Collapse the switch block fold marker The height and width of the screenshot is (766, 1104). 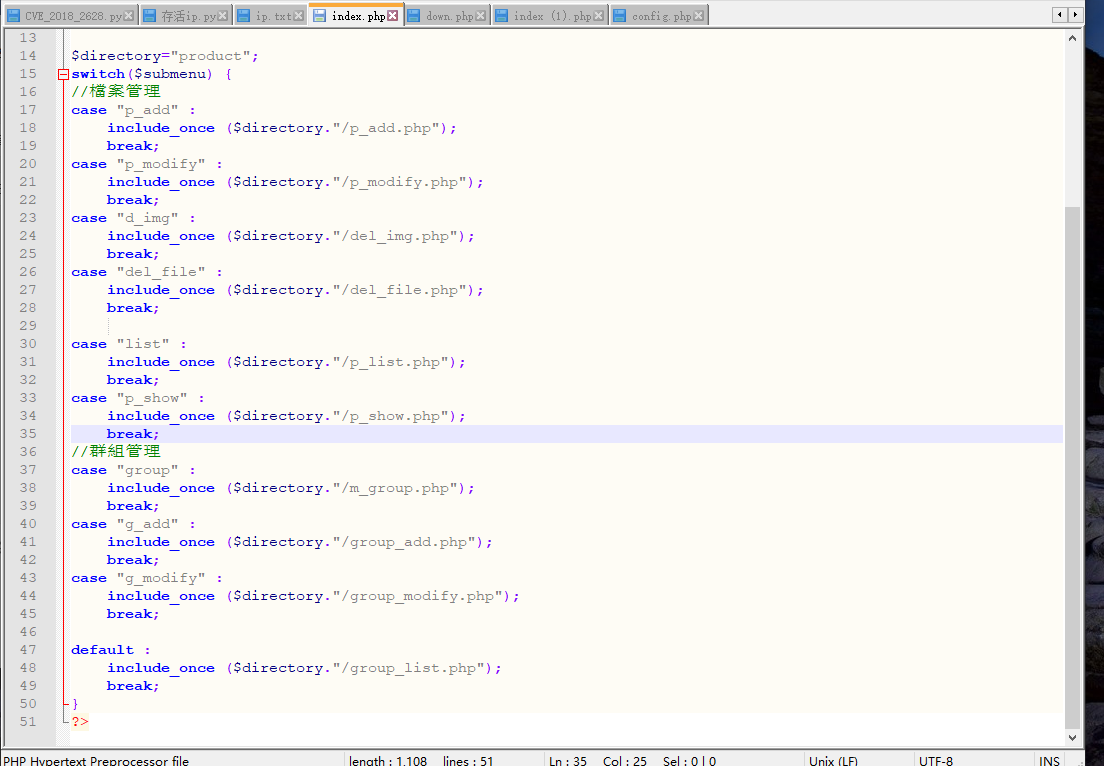63,74
